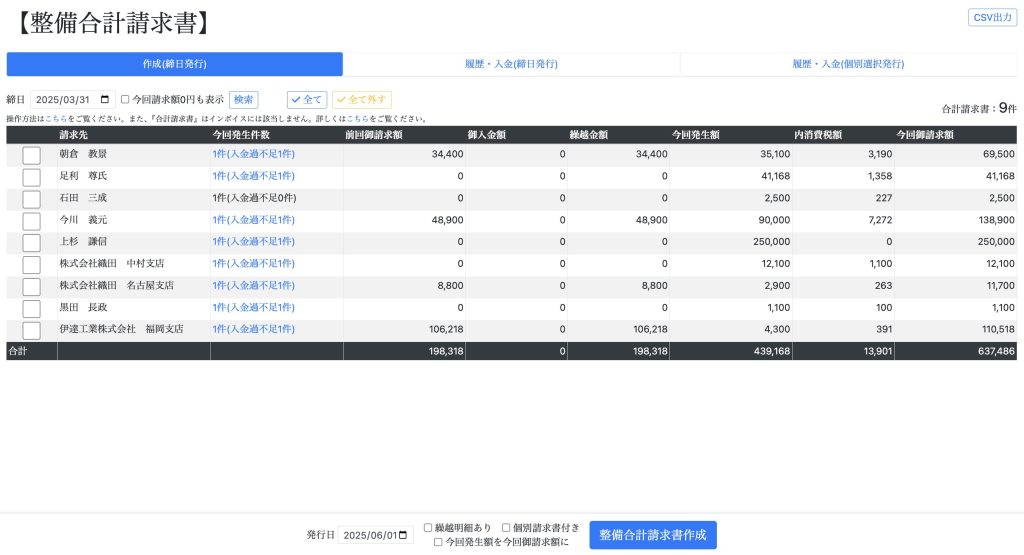Open calendar picker icon in 締日 date field
This screenshot has height=555, width=1024.
pyautogui.click(x=107, y=100)
